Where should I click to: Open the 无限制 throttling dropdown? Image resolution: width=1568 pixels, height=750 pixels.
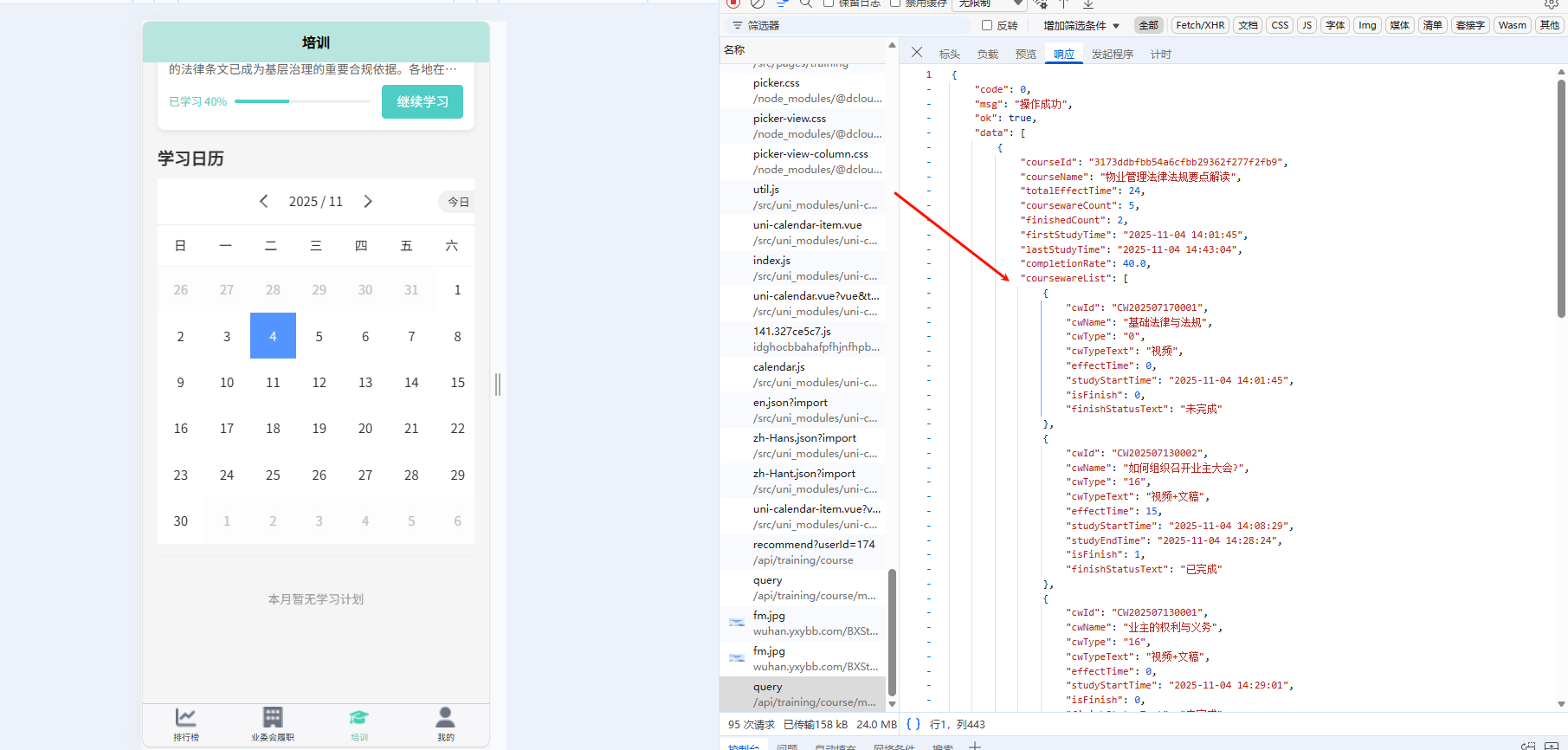pos(988,4)
